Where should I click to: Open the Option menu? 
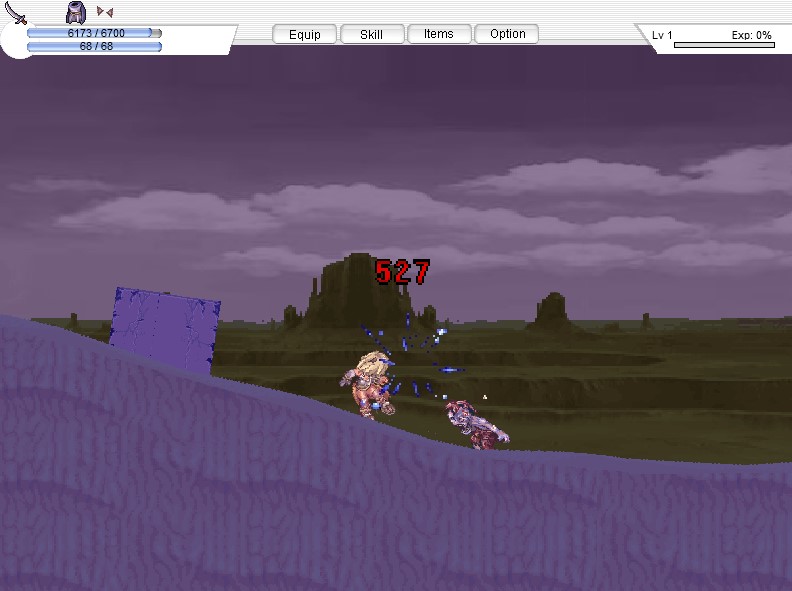(507, 34)
